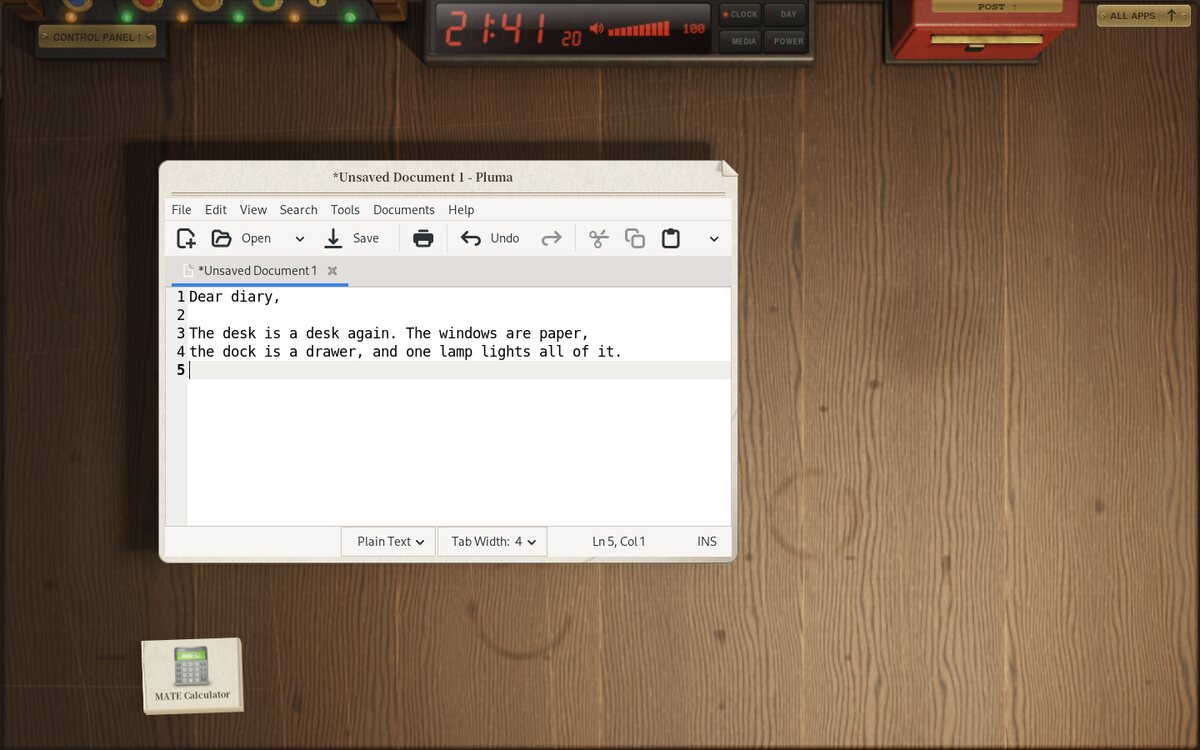Click line number 2 in the gutter
Viewport: 1200px width, 750px height.
pyautogui.click(x=181, y=315)
